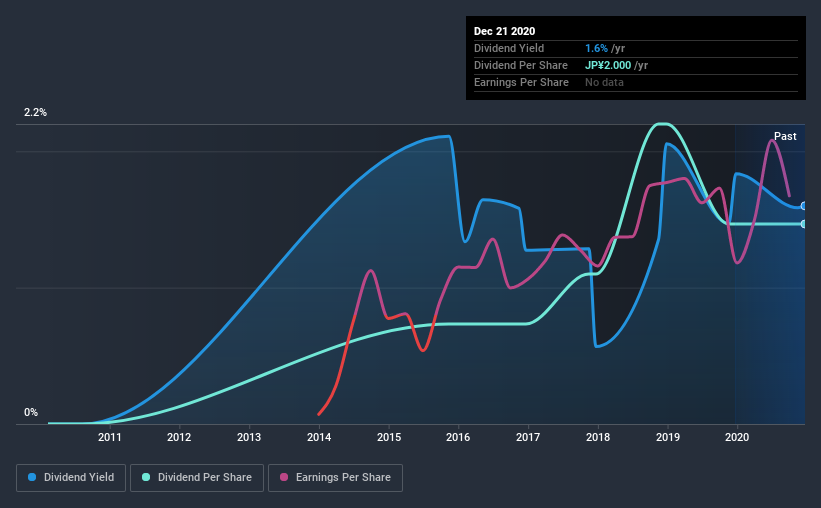This screenshot has width=821, height=508.
Task: Click the 'Dec 21 2020' tooltip date
Action: (x=504, y=31)
